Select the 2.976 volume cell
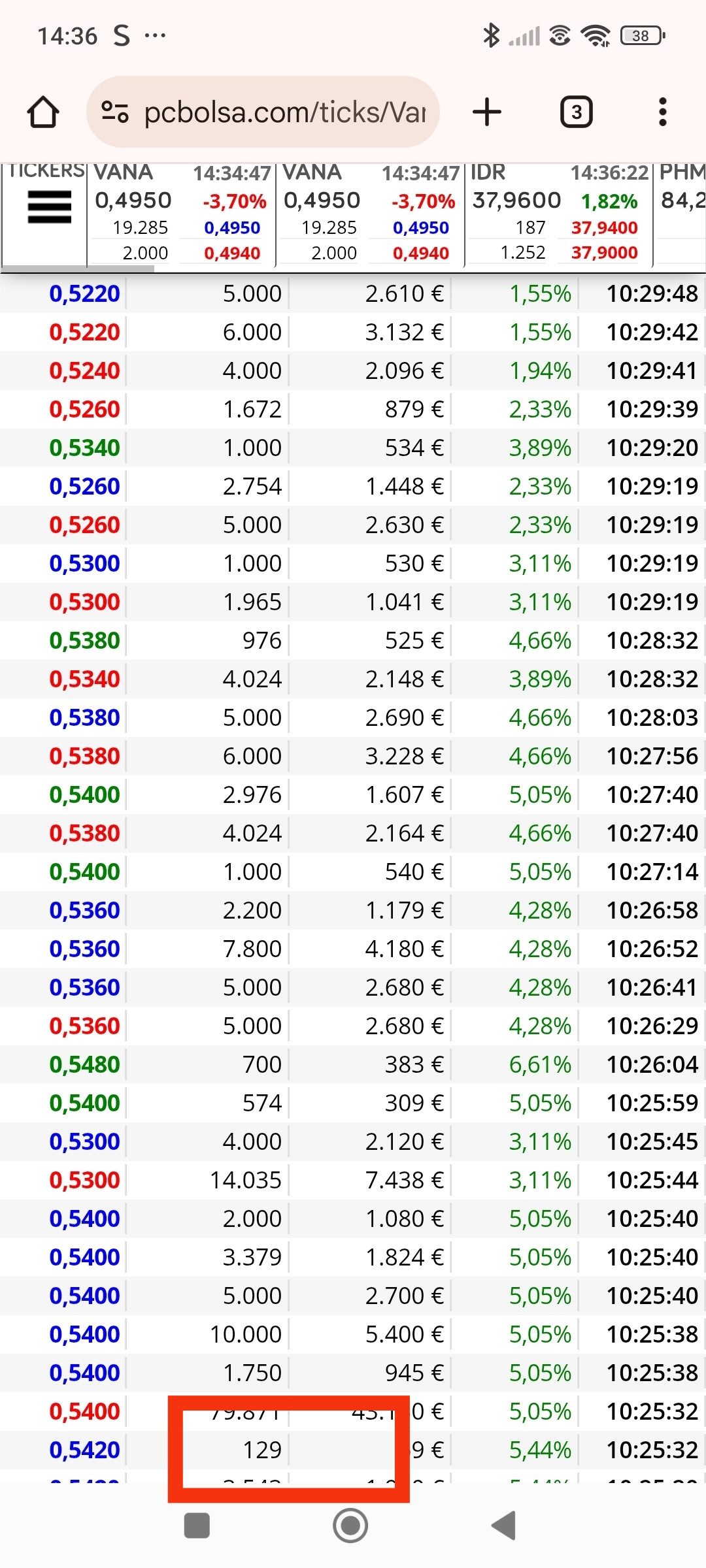 tap(252, 795)
